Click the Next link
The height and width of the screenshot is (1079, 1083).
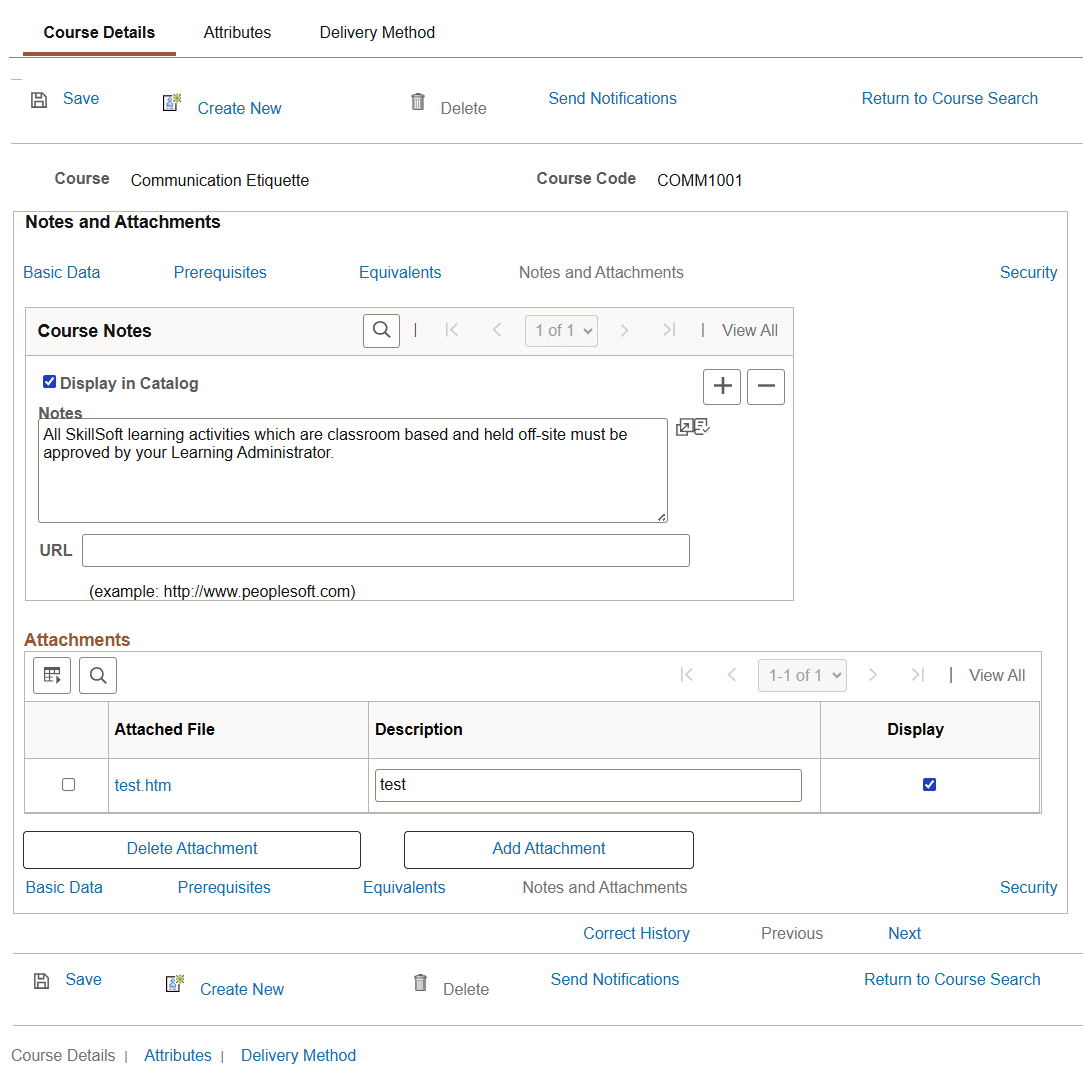pyautogui.click(x=904, y=934)
